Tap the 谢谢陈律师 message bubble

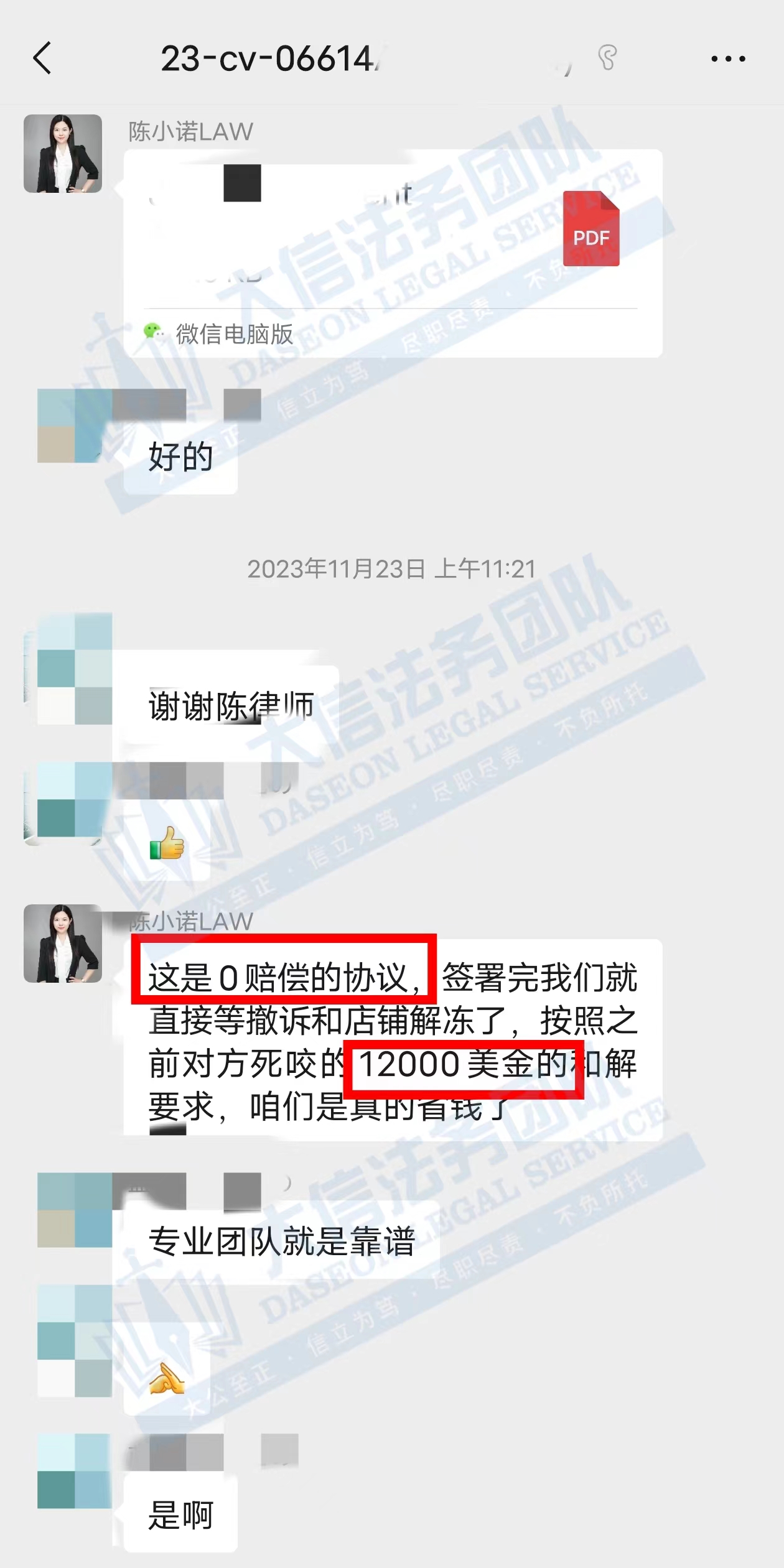pyautogui.click(x=231, y=706)
